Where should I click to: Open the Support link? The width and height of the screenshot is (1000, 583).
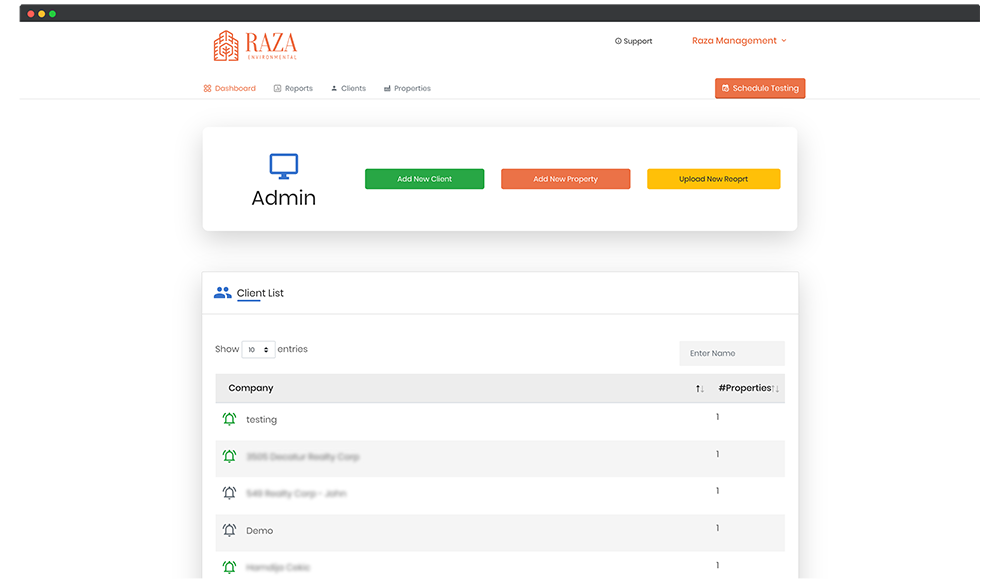(633, 41)
